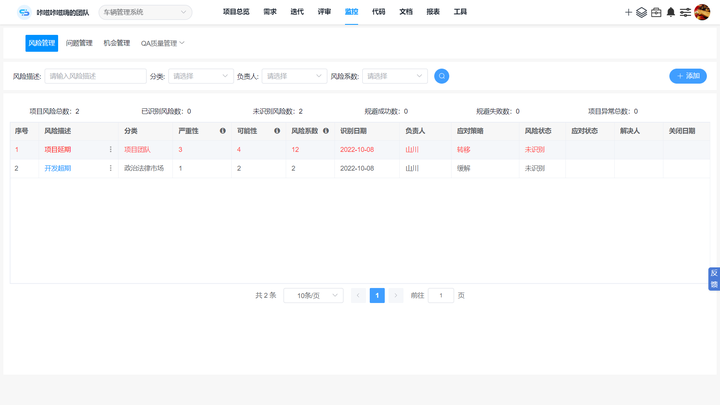Image resolution: width=720 pixels, height=405 pixels.
Task: Open the settings sliders icon
Action: click(x=685, y=12)
